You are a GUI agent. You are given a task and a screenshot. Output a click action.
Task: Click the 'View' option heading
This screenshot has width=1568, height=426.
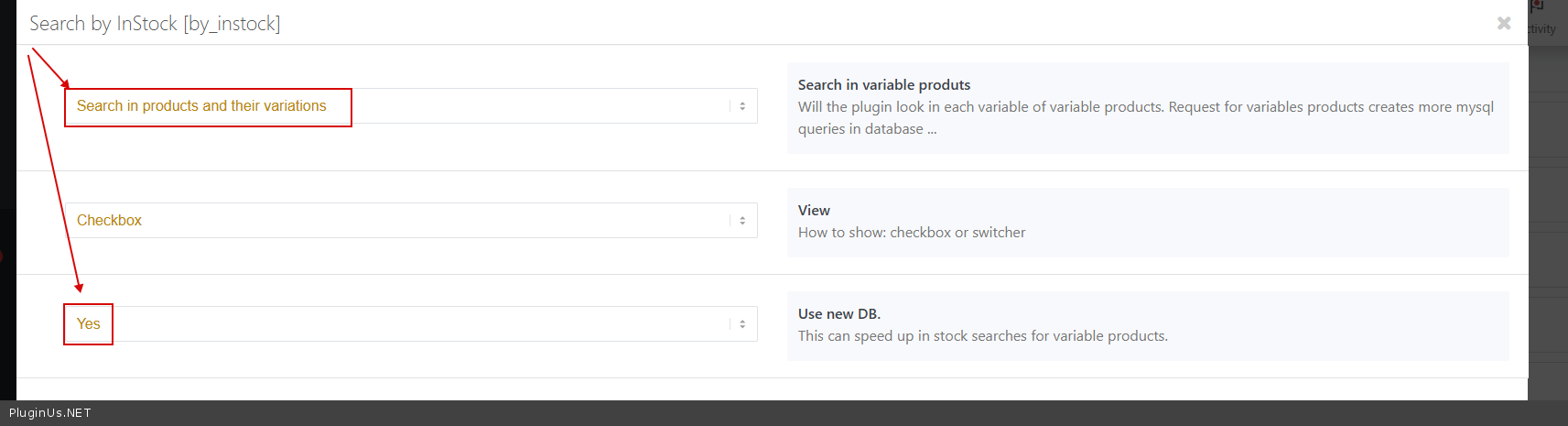[814, 211]
